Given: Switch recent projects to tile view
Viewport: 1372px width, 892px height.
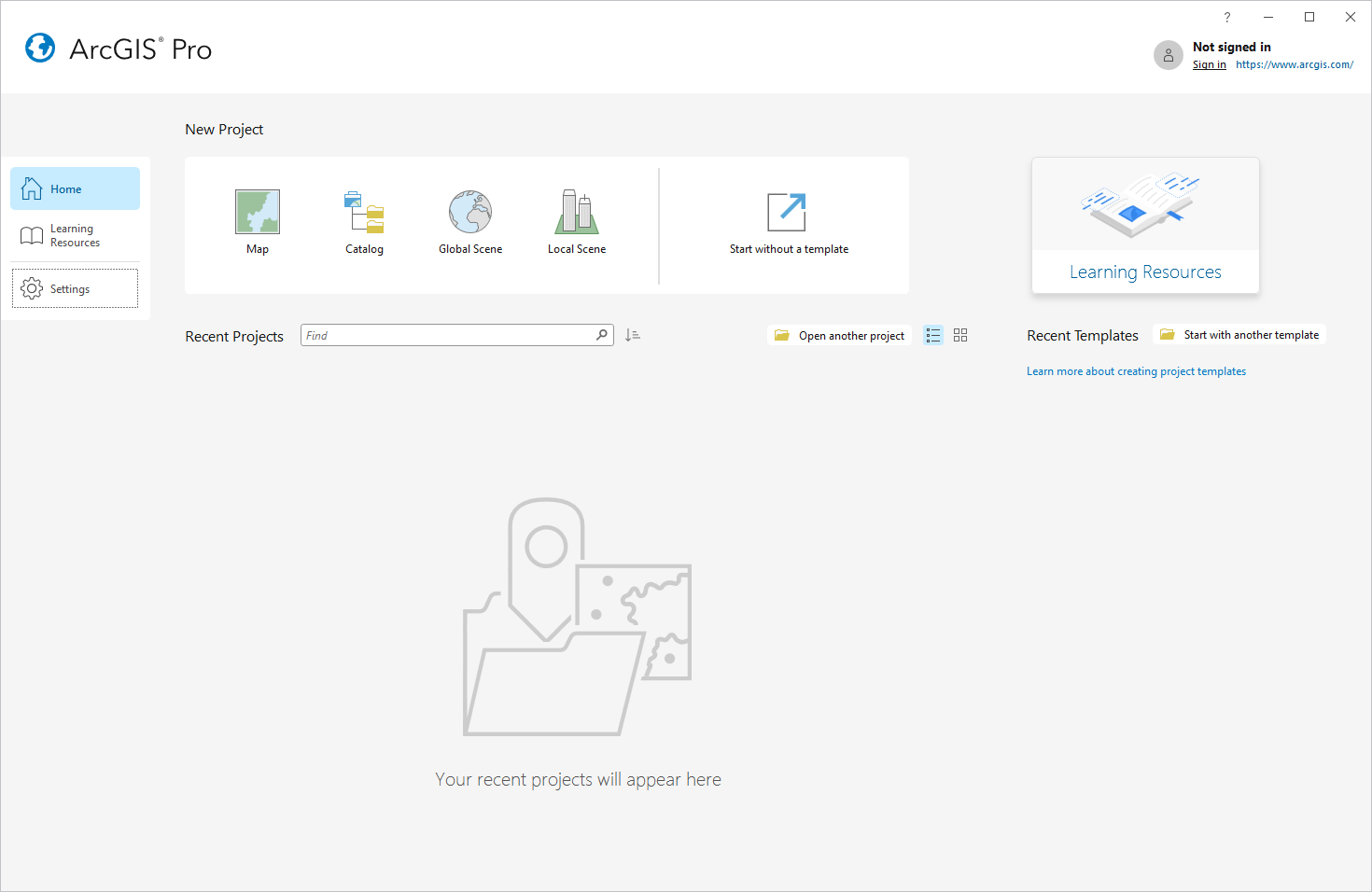Looking at the screenshot, I should (x=960, y=335).
